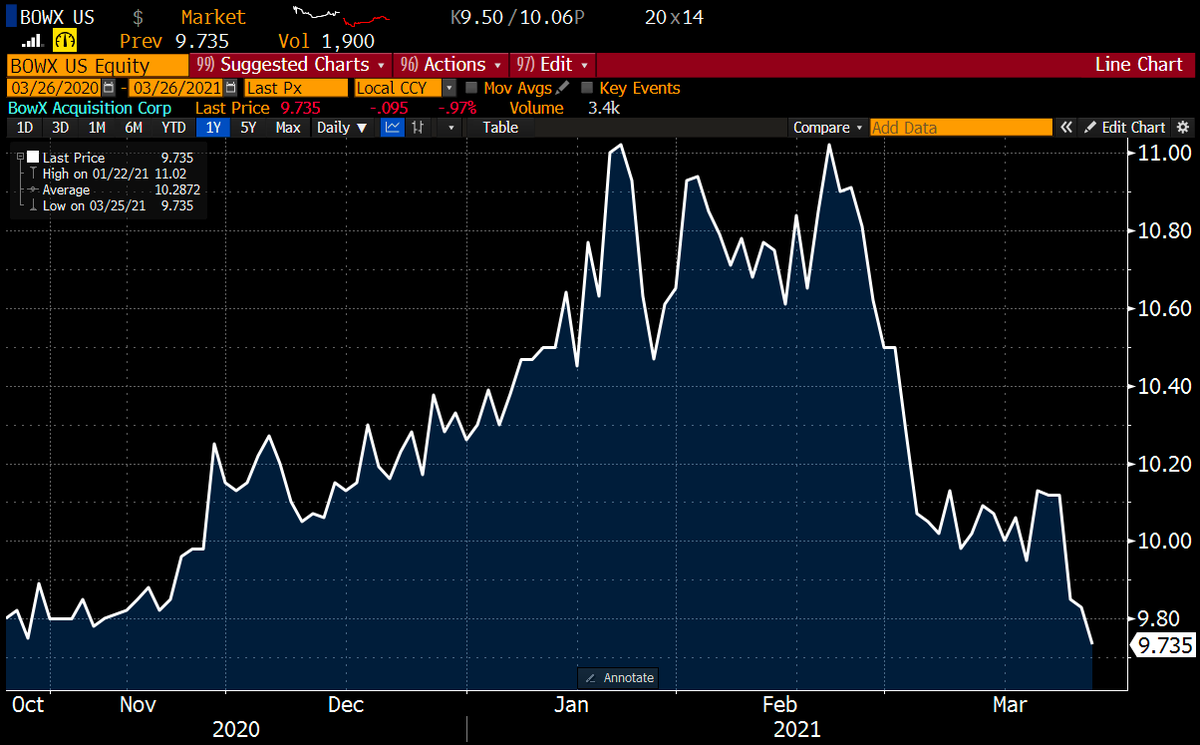The height and width of the screenshot is (745, 1200).
Task: Select the 1Y time range
Action: point(213,127)
